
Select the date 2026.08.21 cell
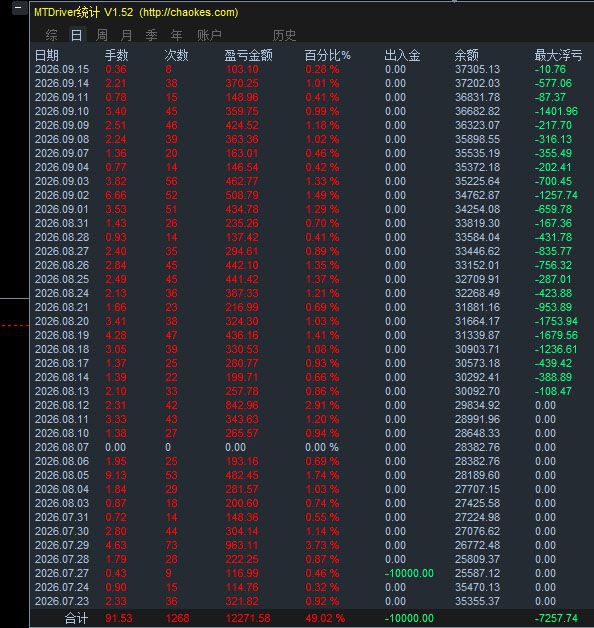pyautogui.click(x=62, y=307)
